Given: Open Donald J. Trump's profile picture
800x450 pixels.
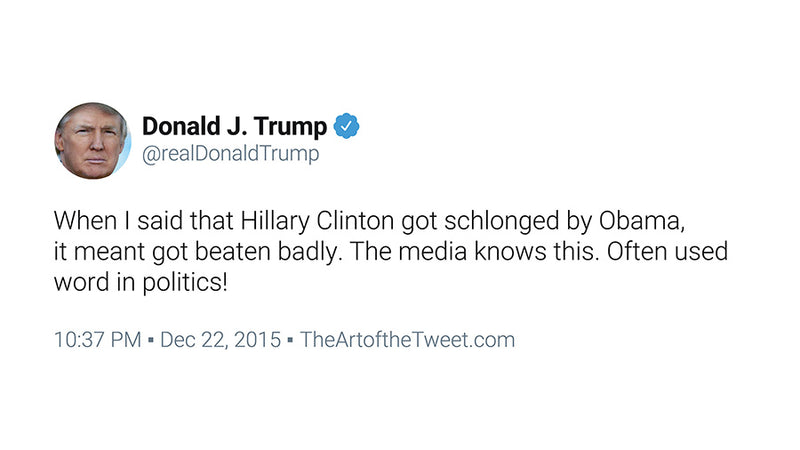Looking at the screenshot, I should coord(92,141).
